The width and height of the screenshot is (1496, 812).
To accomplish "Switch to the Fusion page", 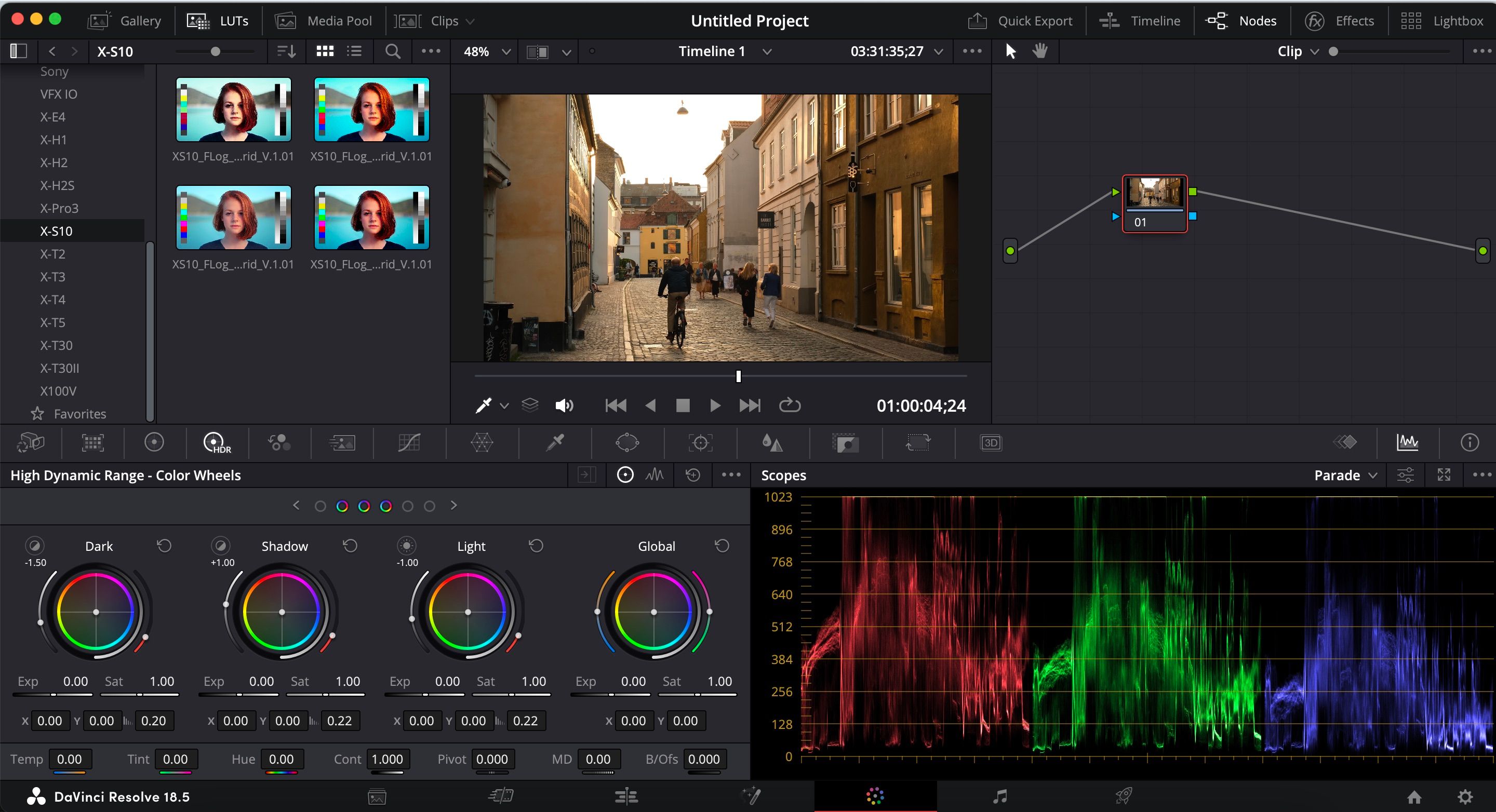I will 751,796.
